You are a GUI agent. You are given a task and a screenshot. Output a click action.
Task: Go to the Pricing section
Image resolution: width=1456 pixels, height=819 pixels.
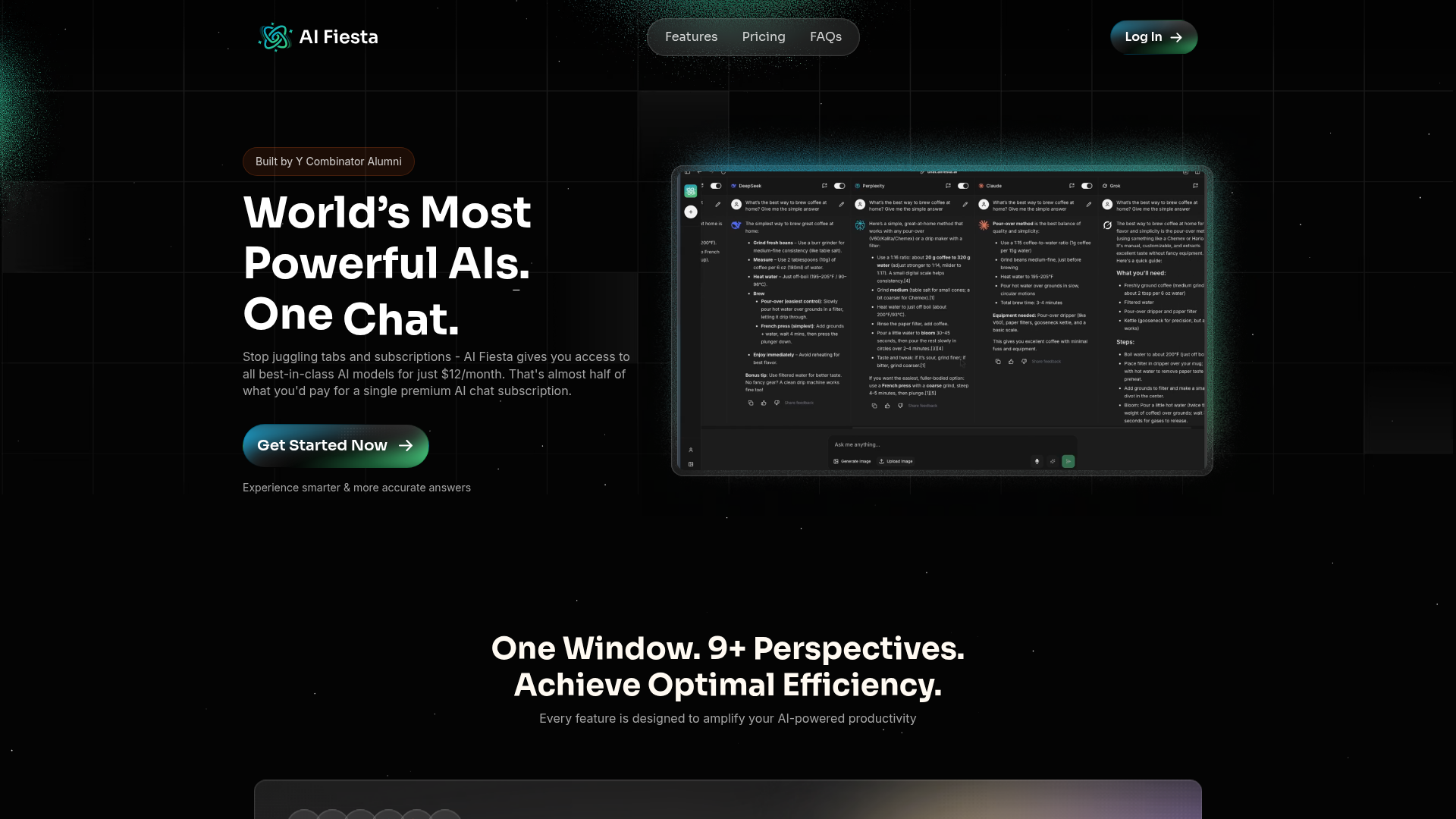pos(764,36)
